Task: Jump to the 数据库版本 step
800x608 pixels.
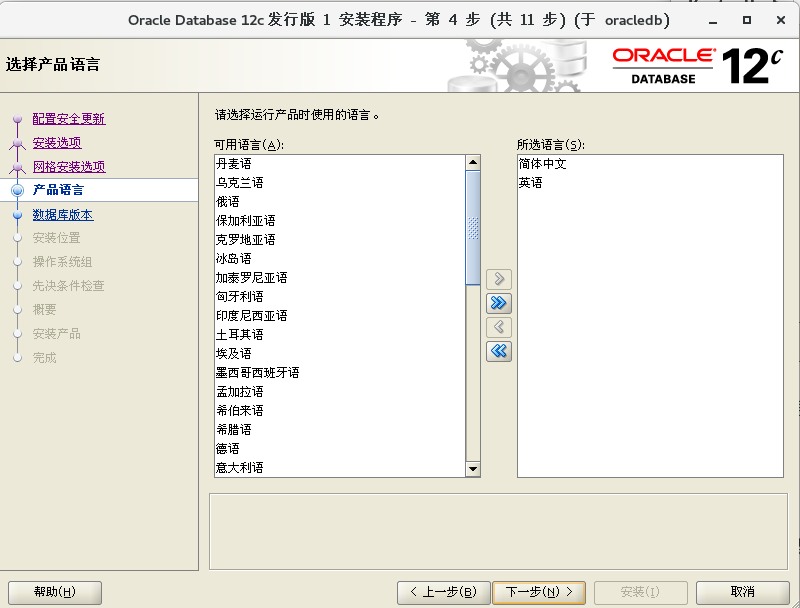Action: [63, 215]
